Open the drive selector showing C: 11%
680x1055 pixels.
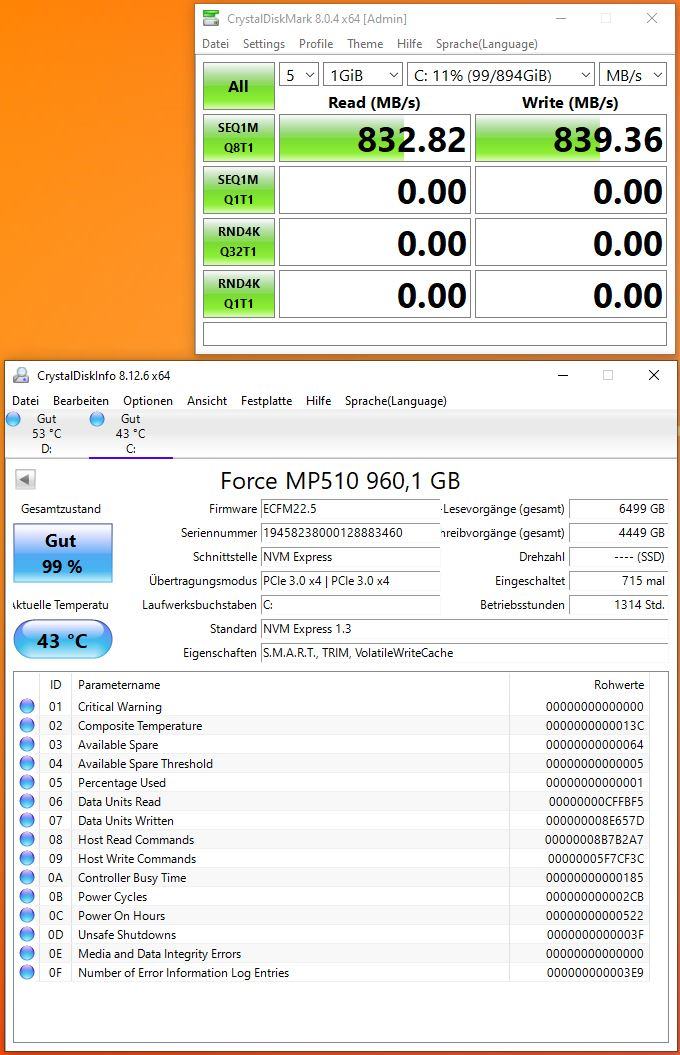coord(501,75)
